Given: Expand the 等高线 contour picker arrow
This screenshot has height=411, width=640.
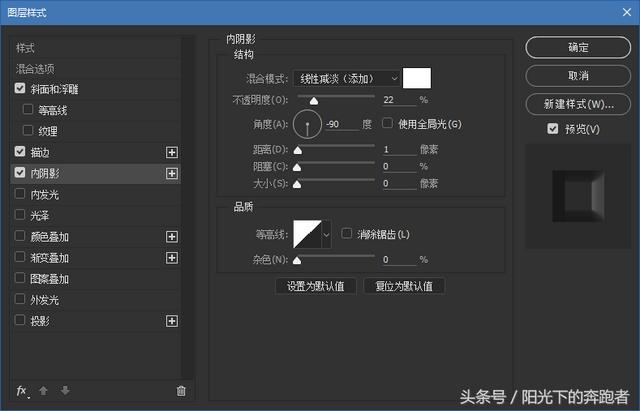Looking at the screenshot, I should tap(326, 235).
